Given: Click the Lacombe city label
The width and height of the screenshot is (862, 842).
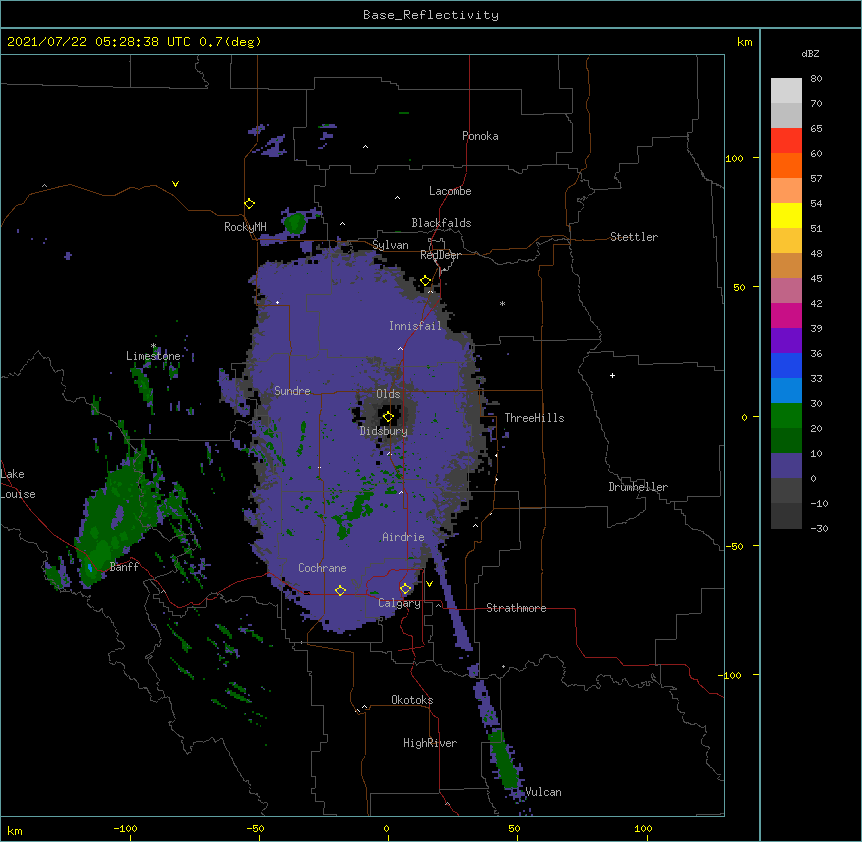Looking at the screenshot, I should click(x=450, y=191).
